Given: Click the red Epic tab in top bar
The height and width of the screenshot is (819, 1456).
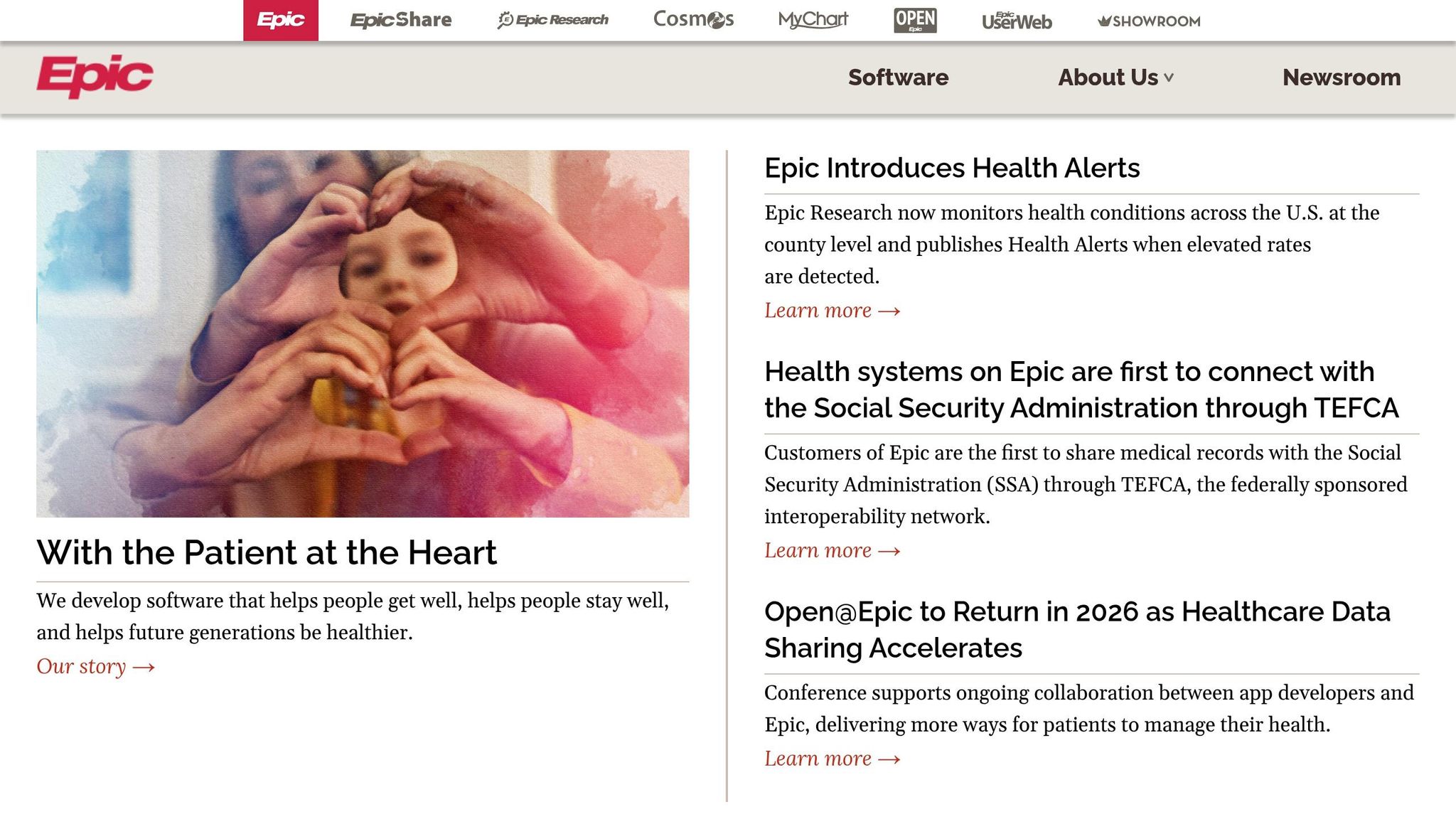Looking at the screenshot, I should pos(281,20).
